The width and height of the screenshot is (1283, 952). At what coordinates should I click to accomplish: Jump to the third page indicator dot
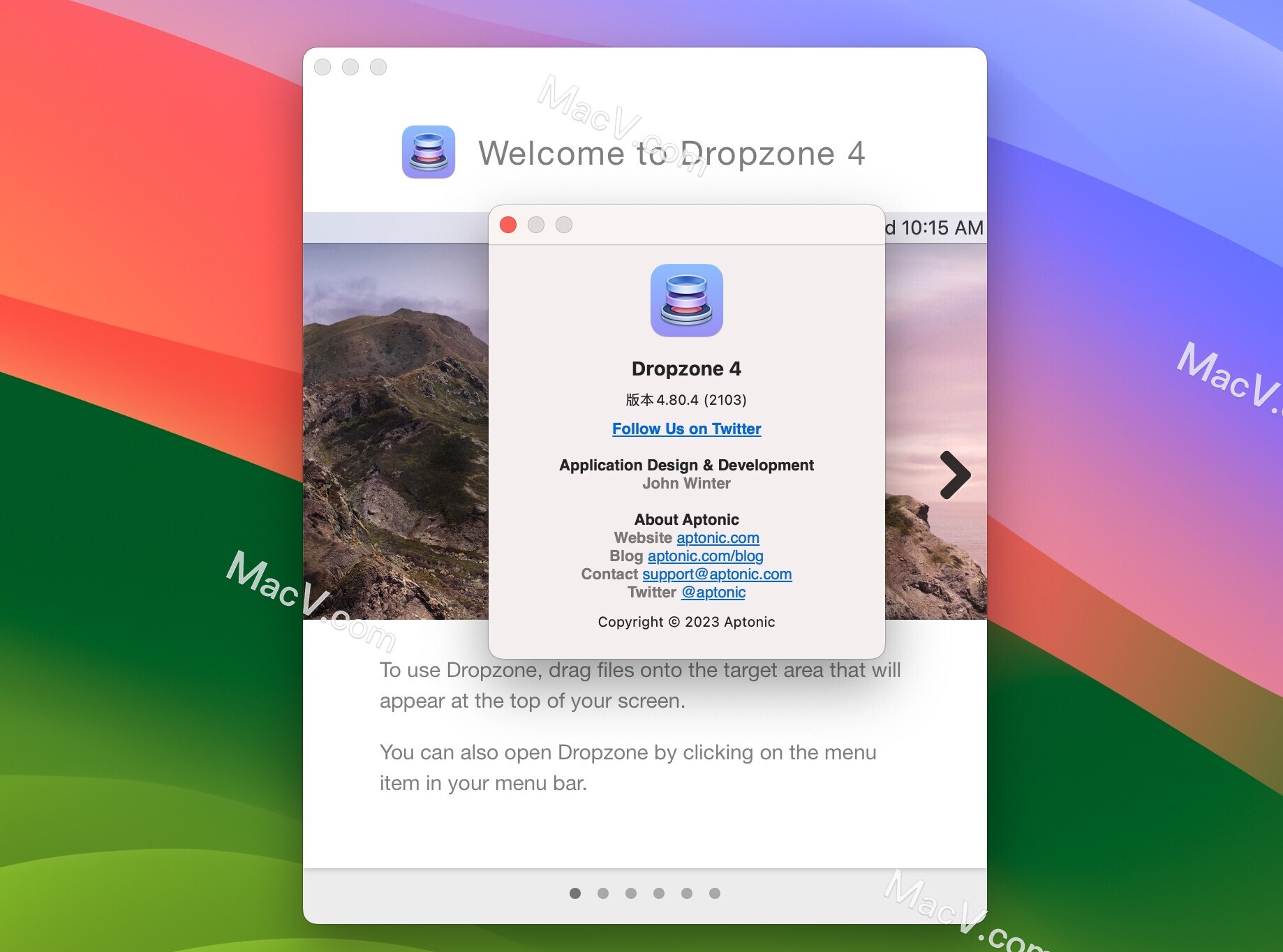631,893
